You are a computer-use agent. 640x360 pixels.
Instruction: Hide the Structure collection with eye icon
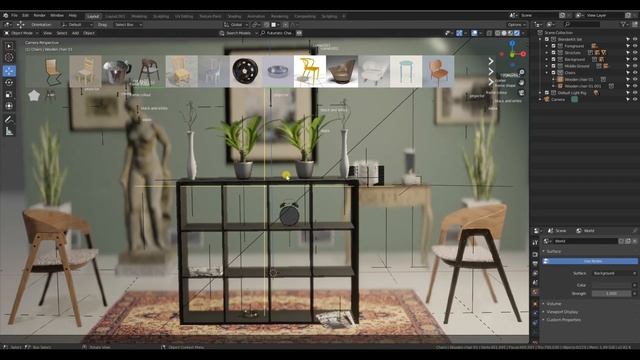[635, 53]
